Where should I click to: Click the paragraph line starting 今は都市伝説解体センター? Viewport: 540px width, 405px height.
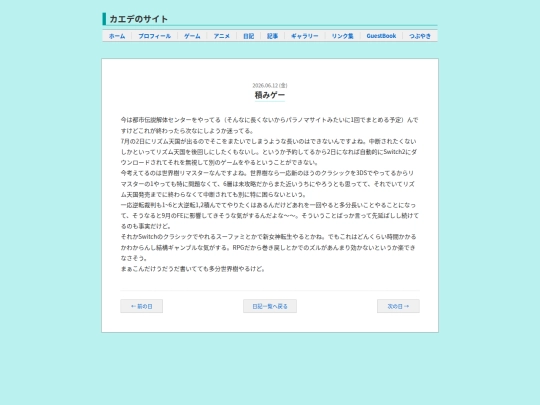point(269,120)
